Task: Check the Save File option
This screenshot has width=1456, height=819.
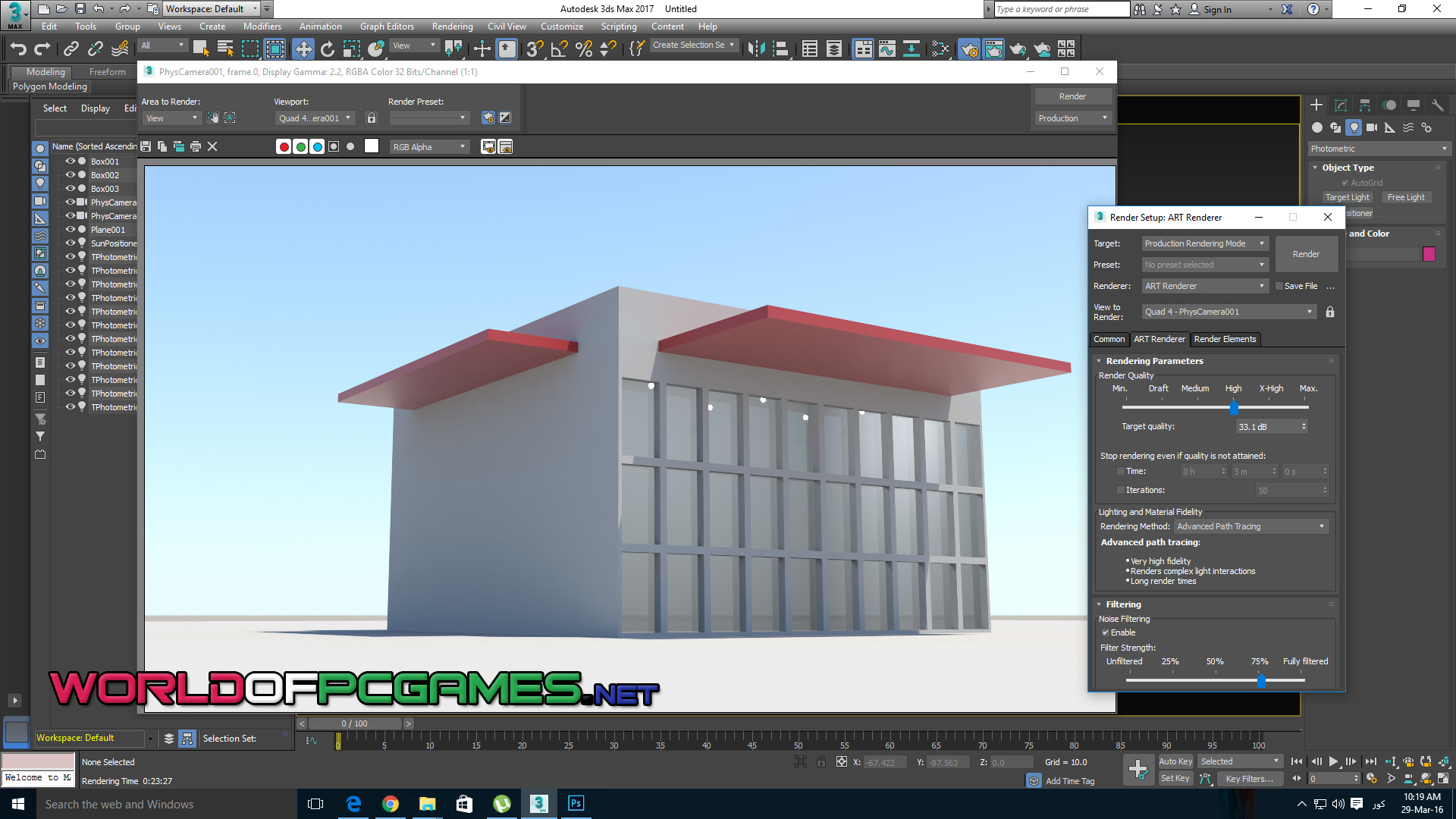Action: (x=1279, y=286)
